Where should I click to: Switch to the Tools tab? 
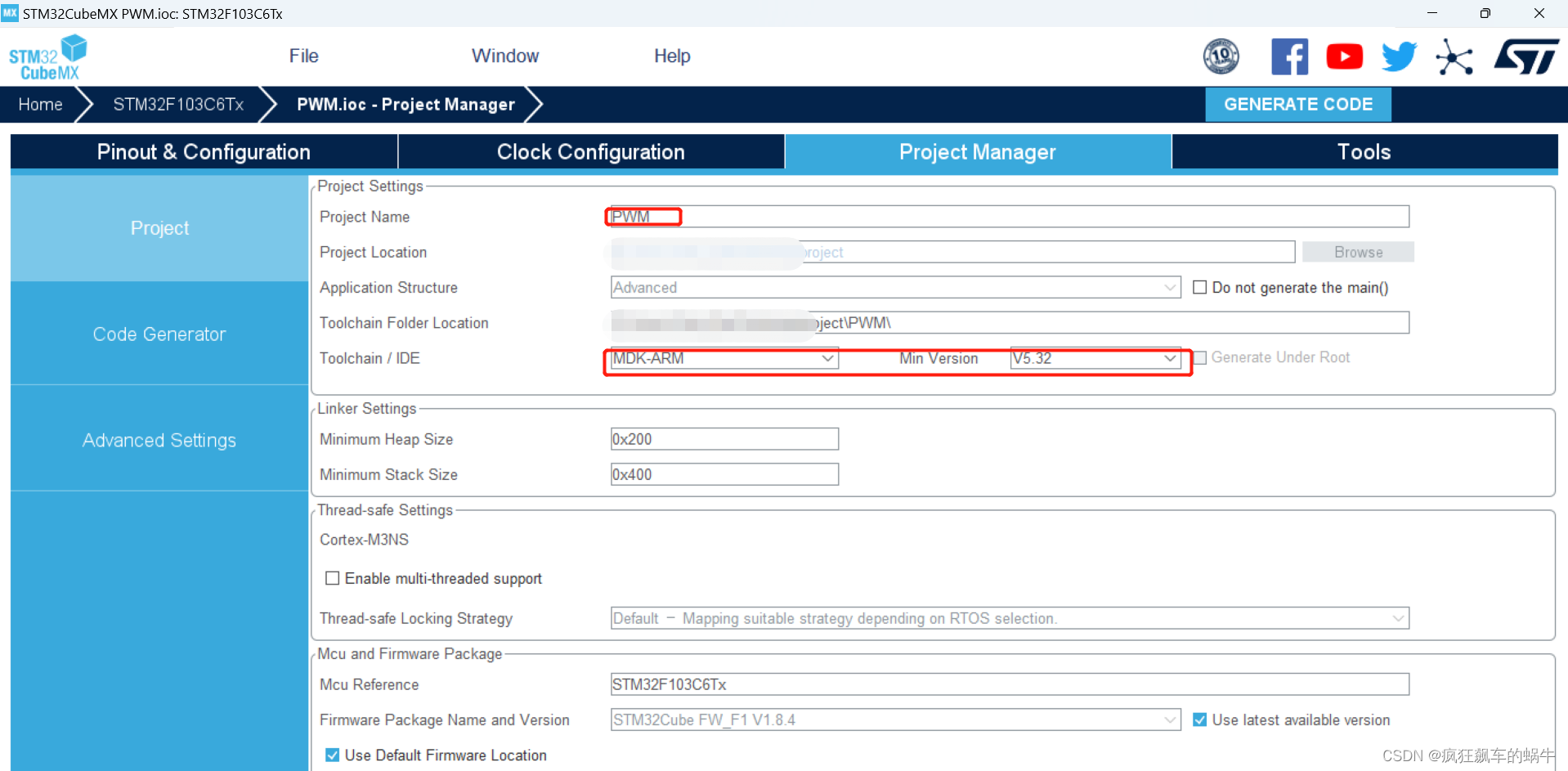pos(1364,152)
